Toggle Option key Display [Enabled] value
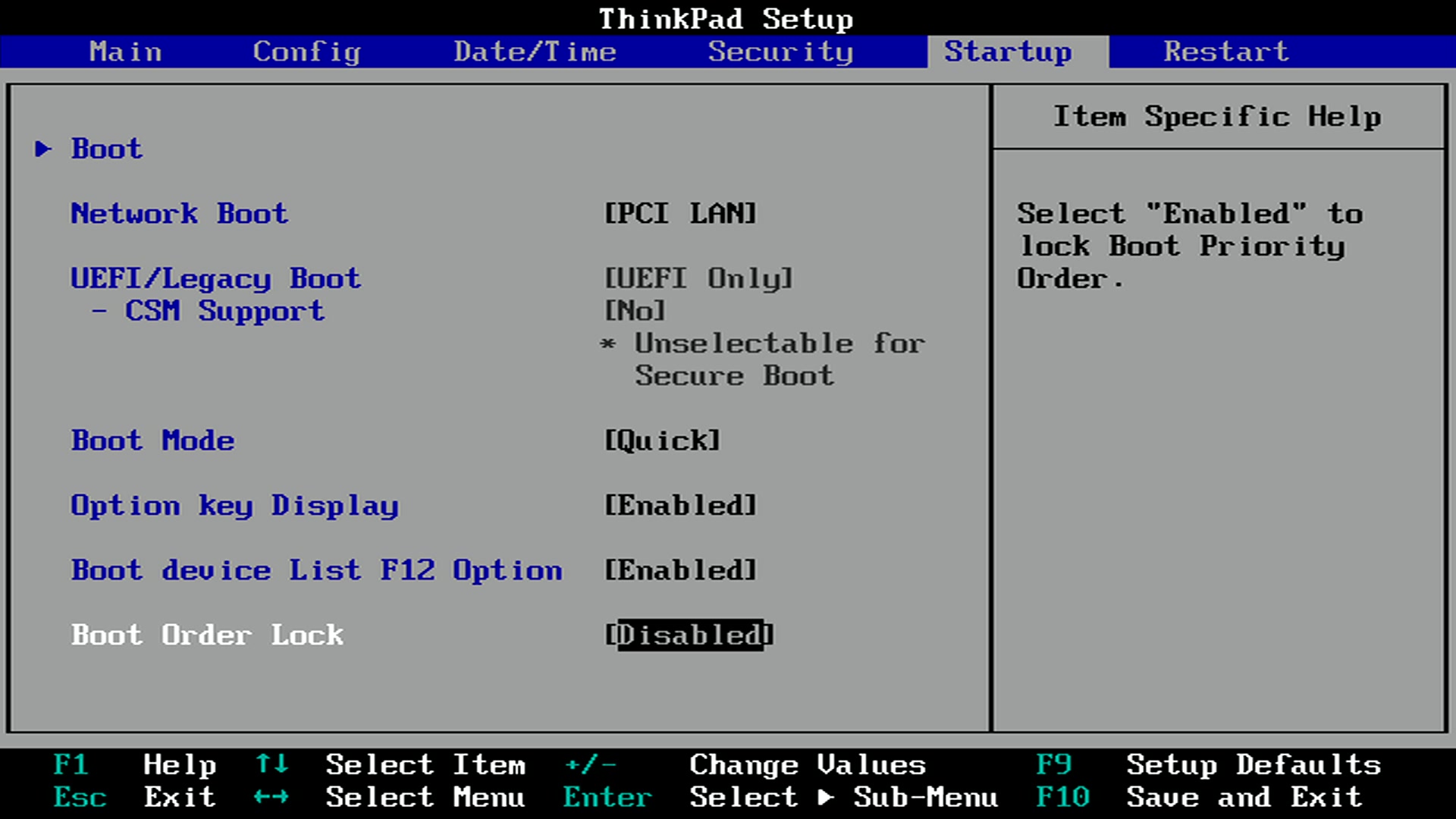The height and width of the screenshot is (819, 1456). pyautogui.click(x=680, y=506)
